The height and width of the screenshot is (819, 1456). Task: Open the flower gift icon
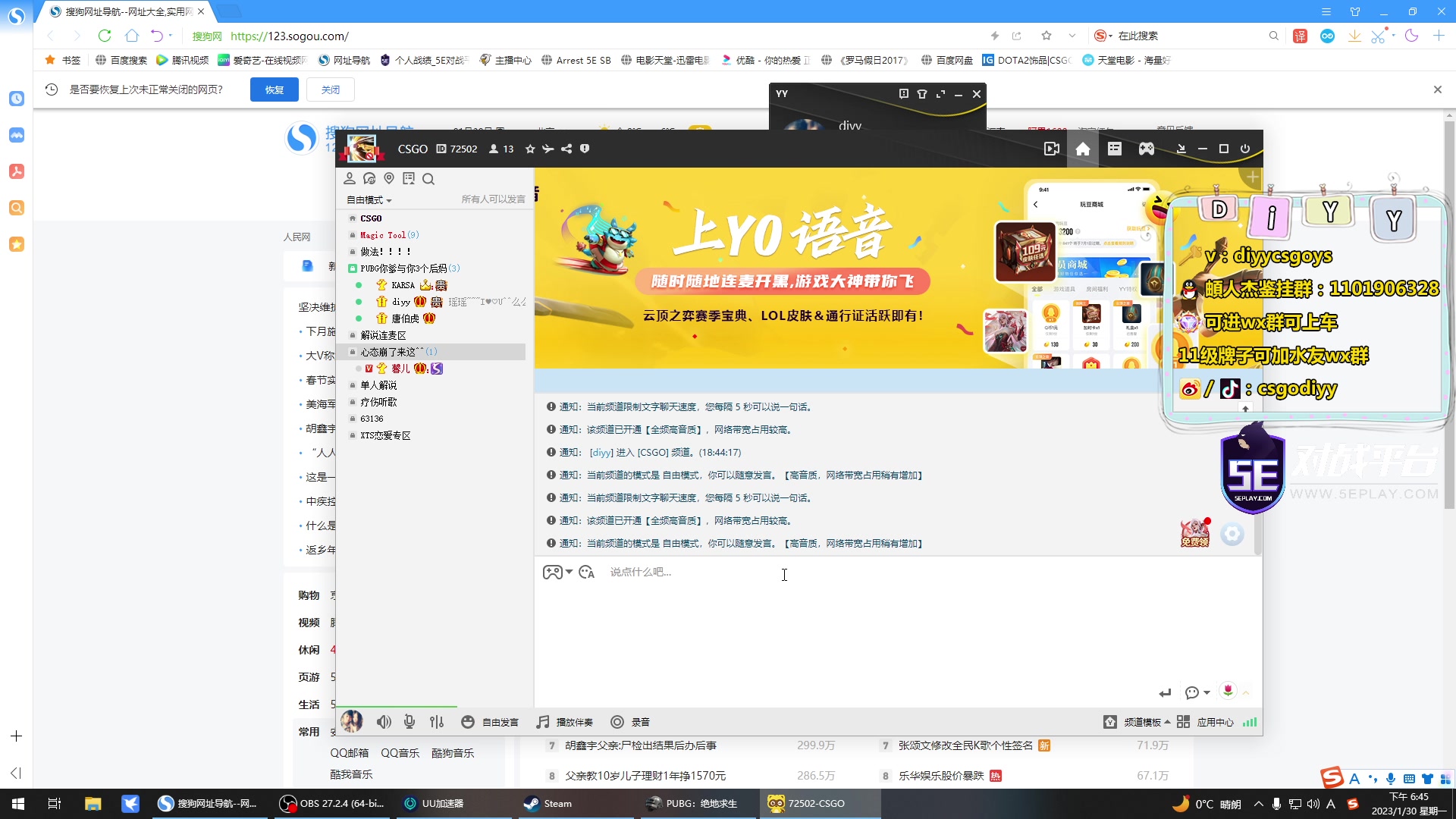(x=1228, y=690)
